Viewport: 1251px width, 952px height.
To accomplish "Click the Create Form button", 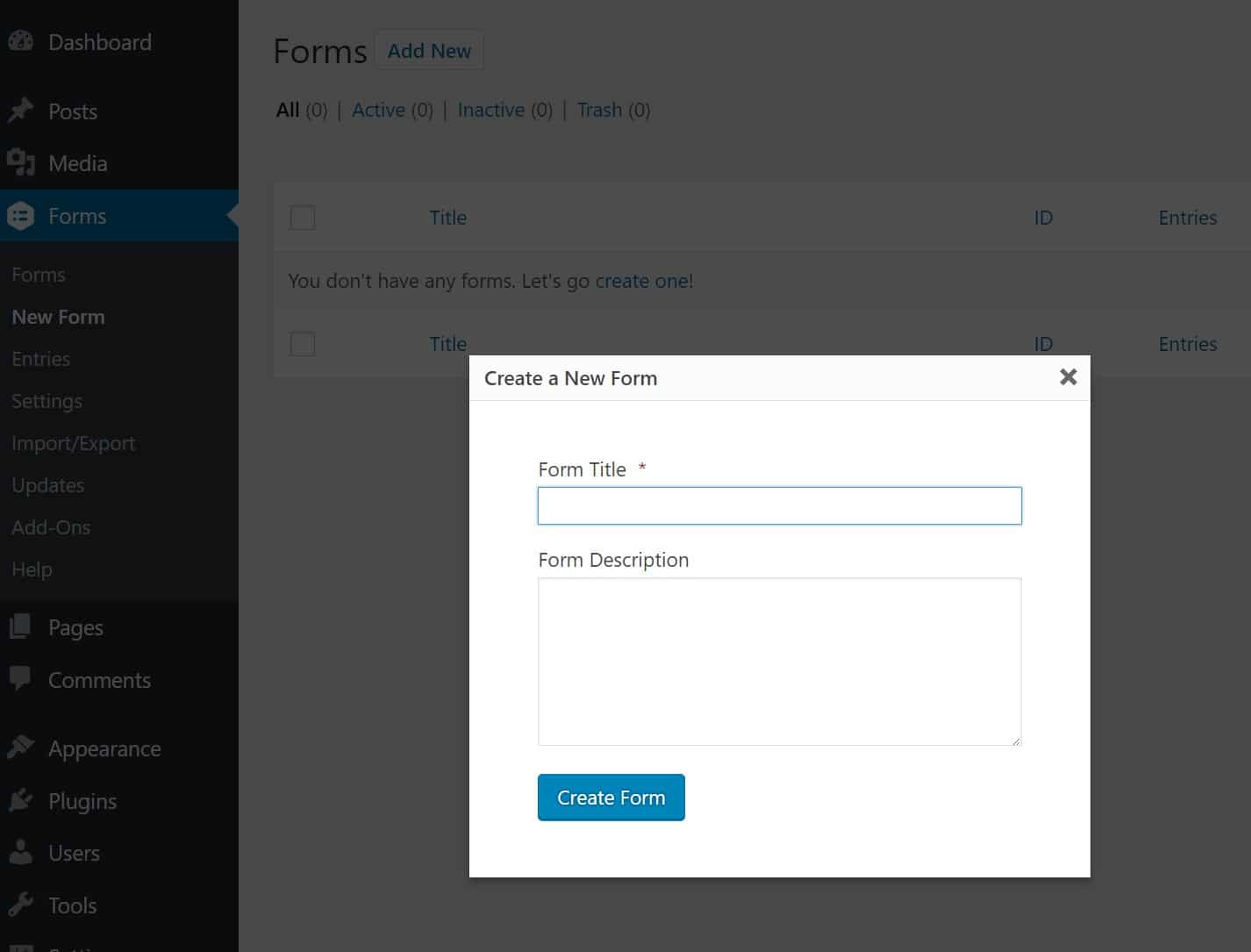I will 611,798.
